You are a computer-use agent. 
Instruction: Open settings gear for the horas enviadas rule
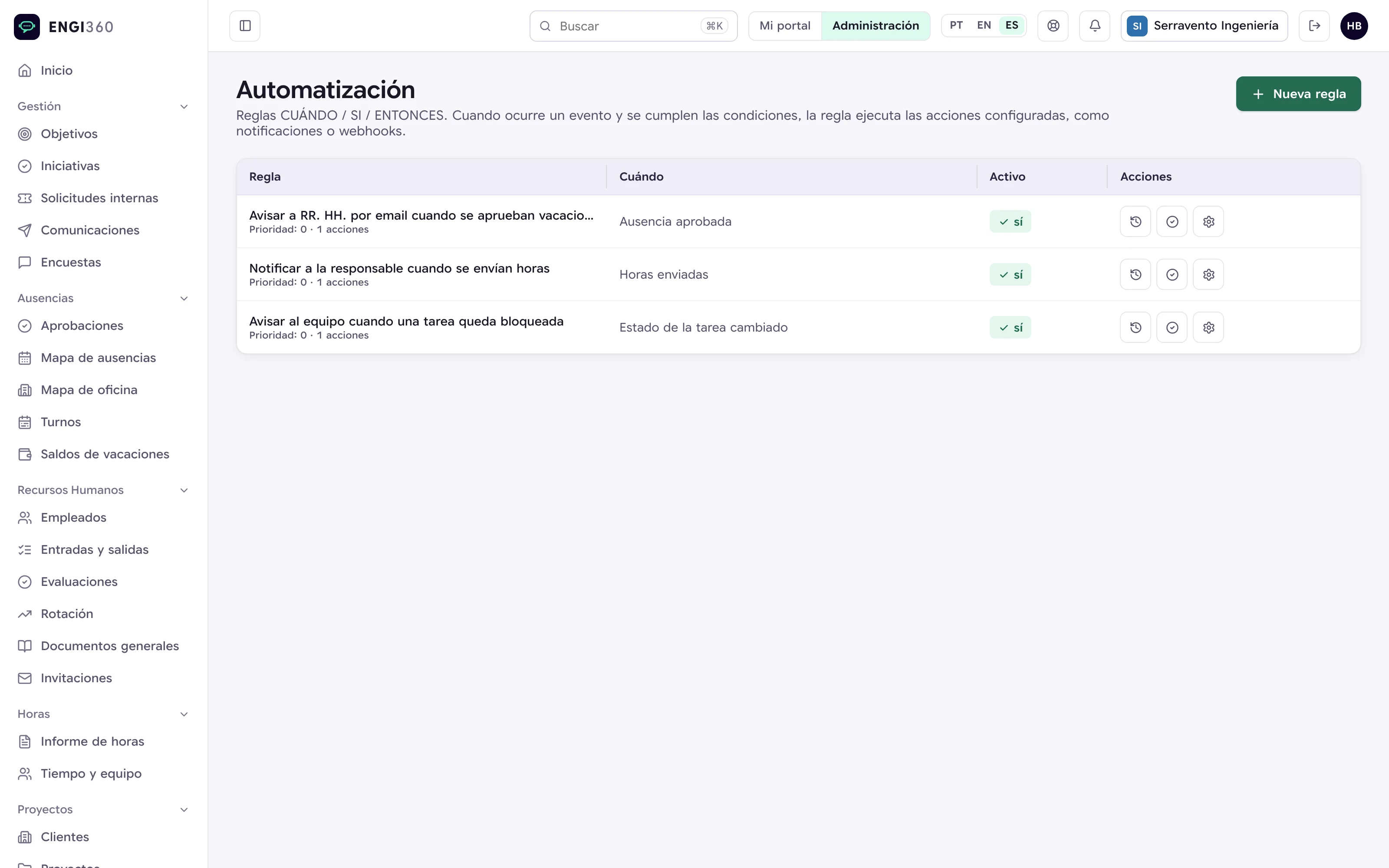click(1208, 274)
